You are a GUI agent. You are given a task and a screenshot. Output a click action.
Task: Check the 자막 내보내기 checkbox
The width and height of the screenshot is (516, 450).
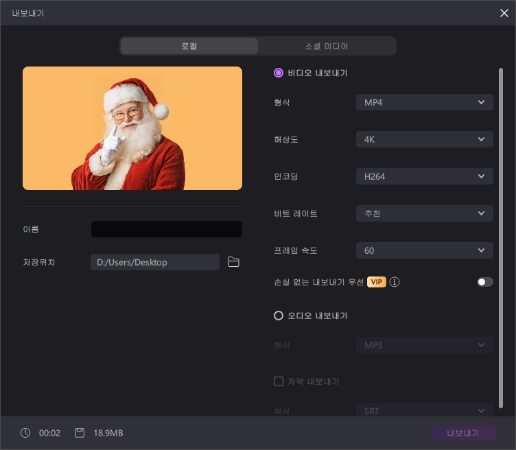[279, 381]
